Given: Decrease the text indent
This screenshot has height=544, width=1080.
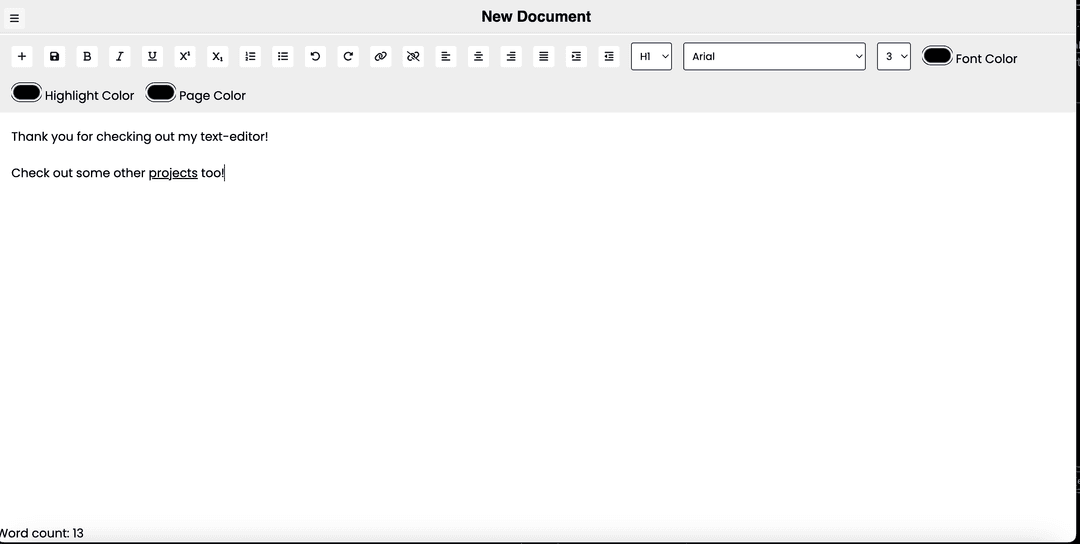Looking at the screenshot, I should click(x=609, y=56).
